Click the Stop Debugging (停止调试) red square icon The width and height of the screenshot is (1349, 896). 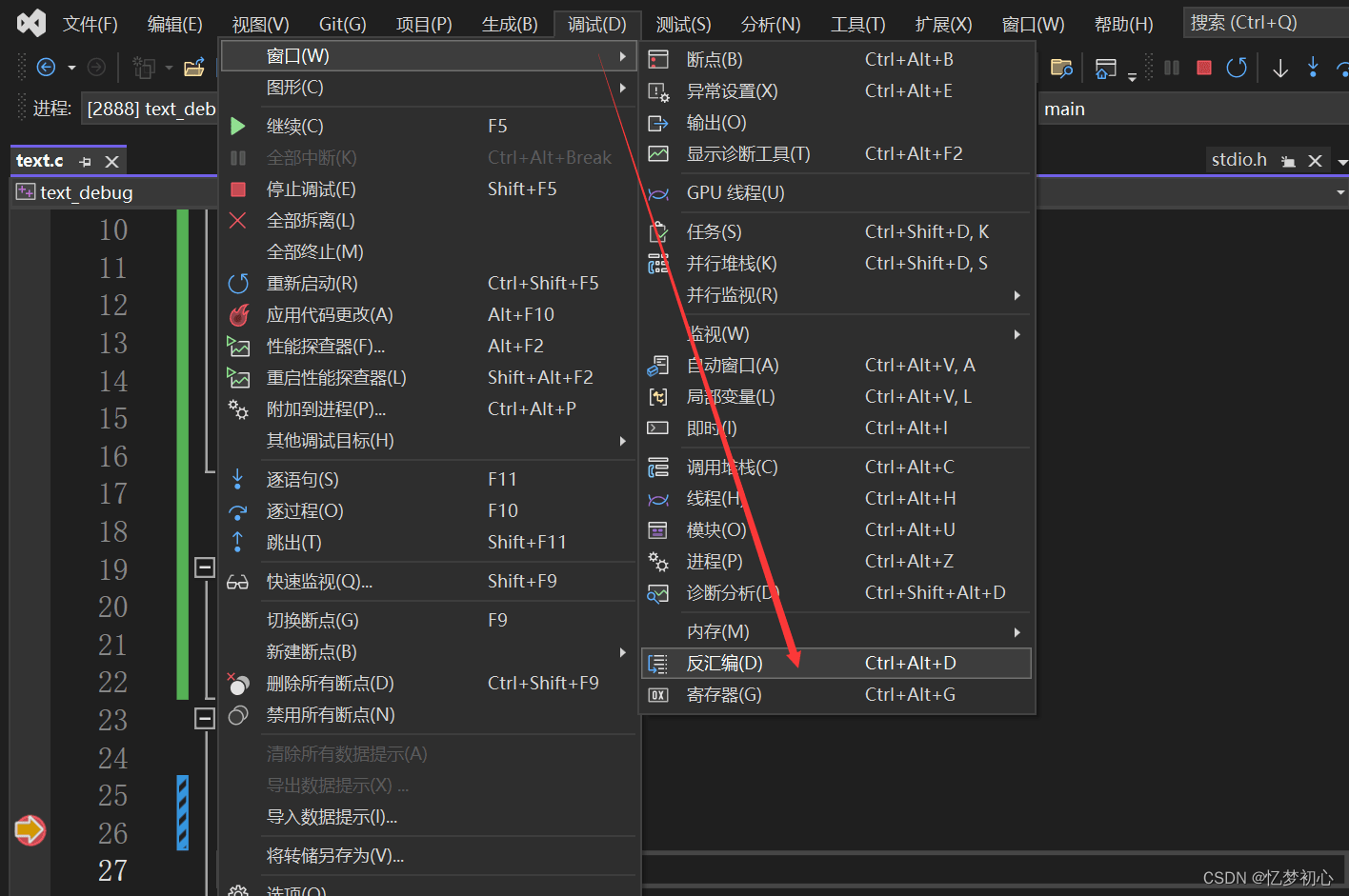[x=238, y=189]
